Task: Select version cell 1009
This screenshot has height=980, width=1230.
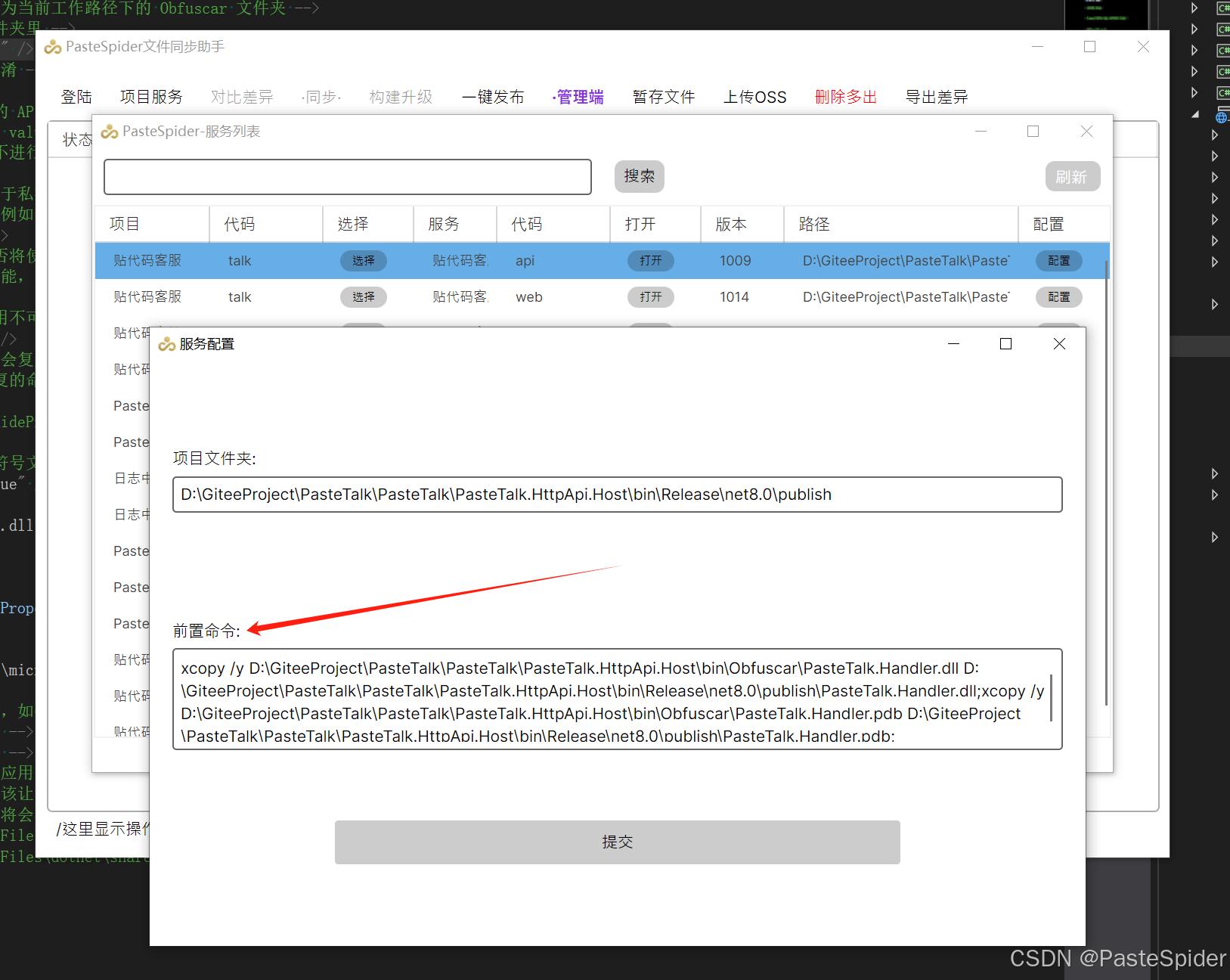Action: coord(736,261)
